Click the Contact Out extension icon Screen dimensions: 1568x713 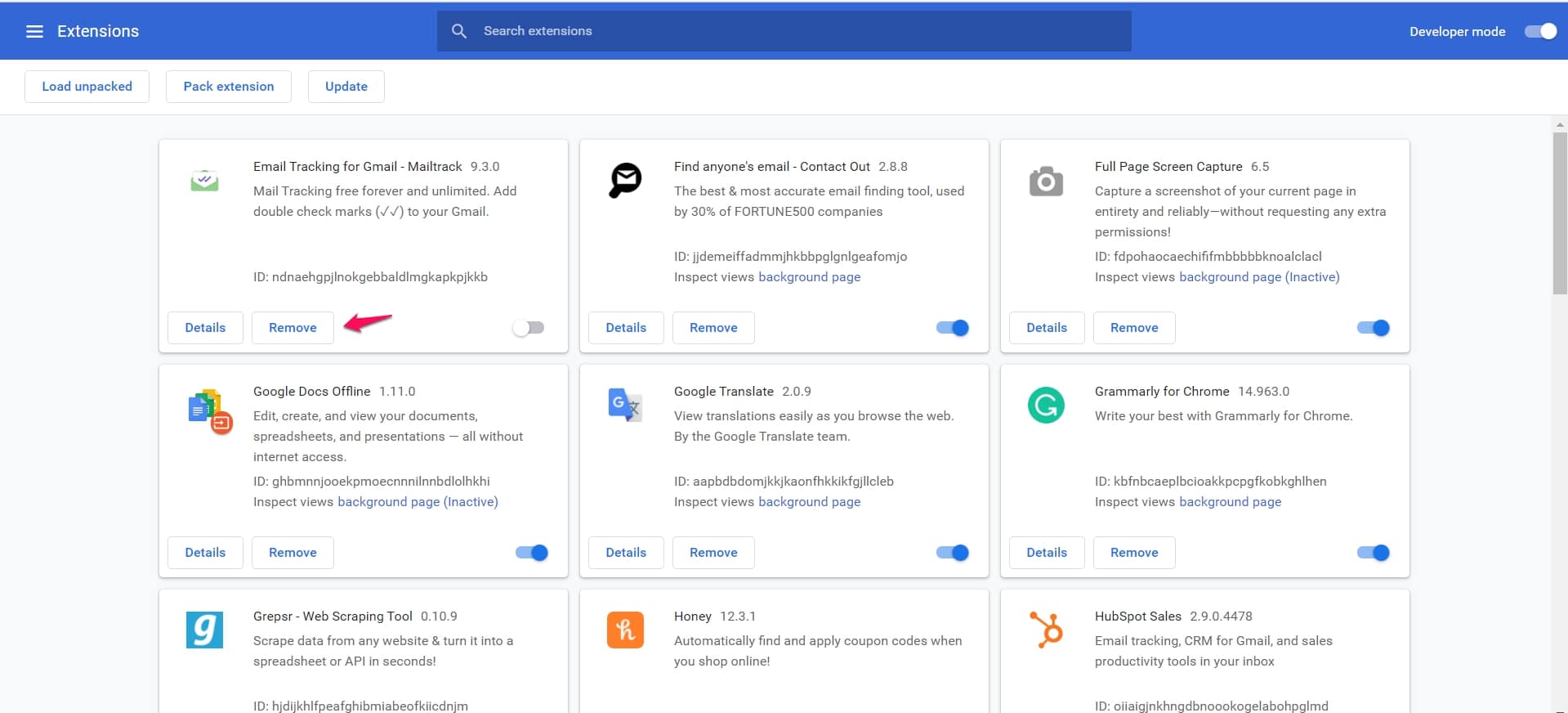626,180
